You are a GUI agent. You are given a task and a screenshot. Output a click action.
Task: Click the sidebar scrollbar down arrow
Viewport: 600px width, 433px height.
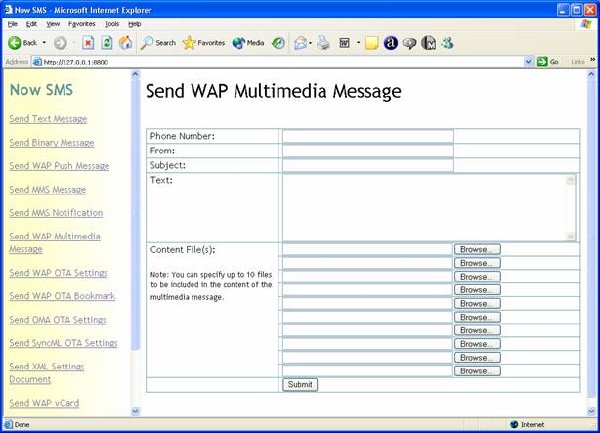pos(135,411)
